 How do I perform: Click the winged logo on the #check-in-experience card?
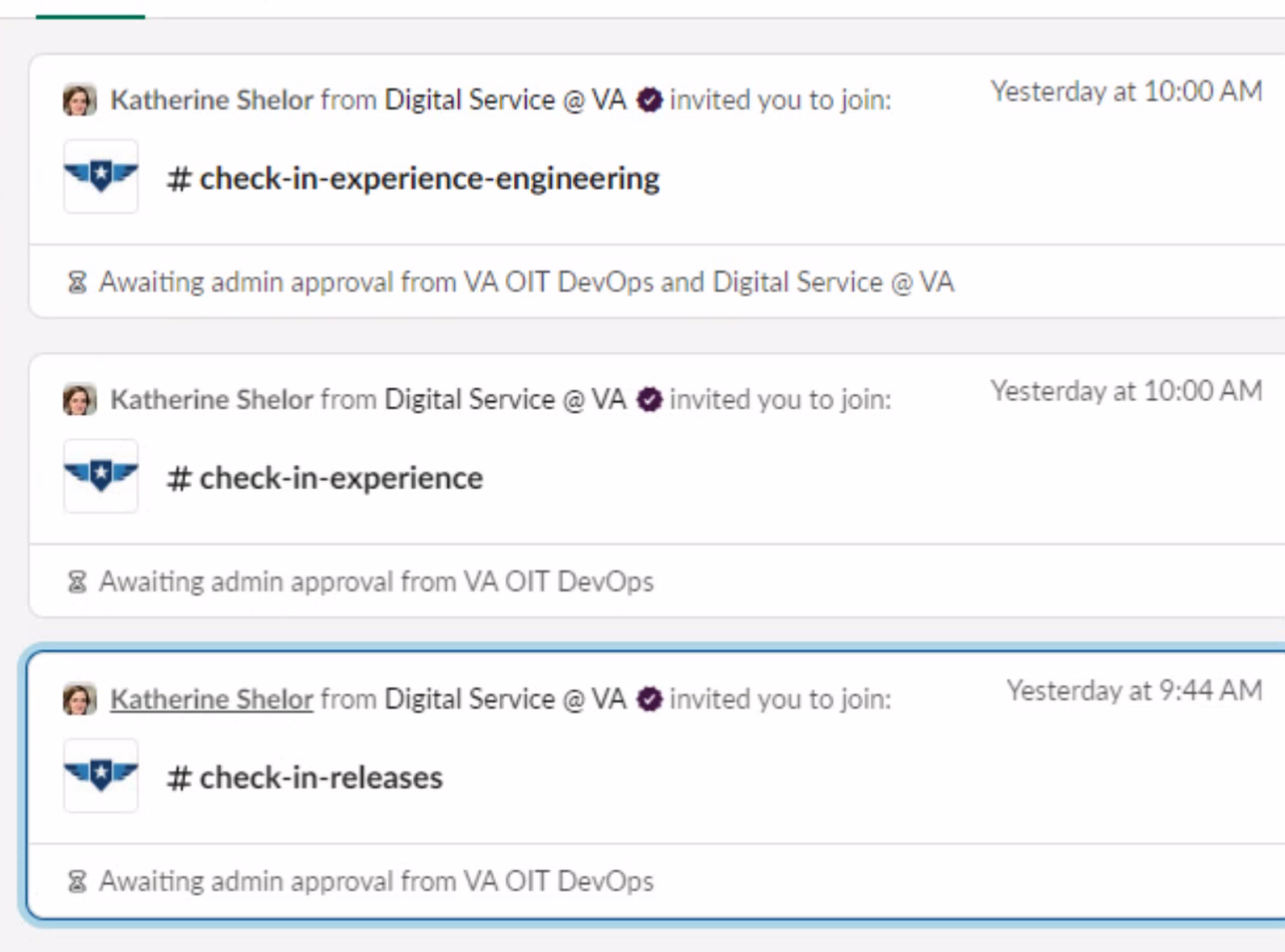tap(100, 476)
